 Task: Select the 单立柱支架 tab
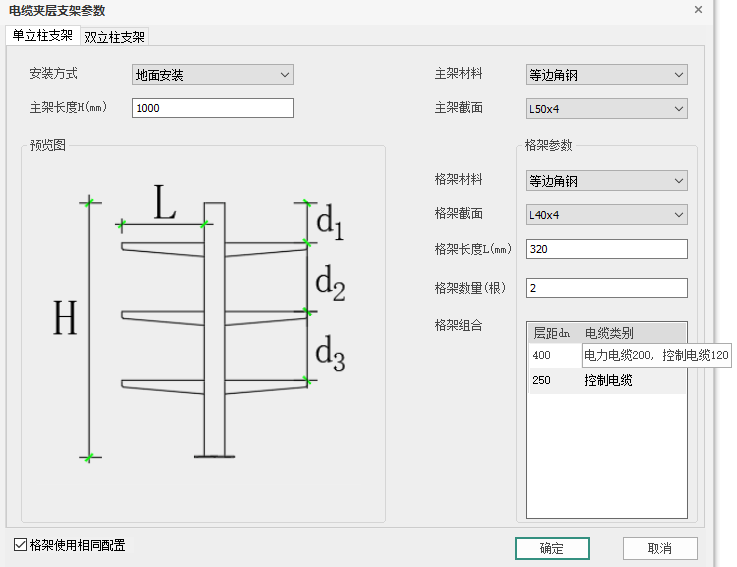[x=42, y=36]
